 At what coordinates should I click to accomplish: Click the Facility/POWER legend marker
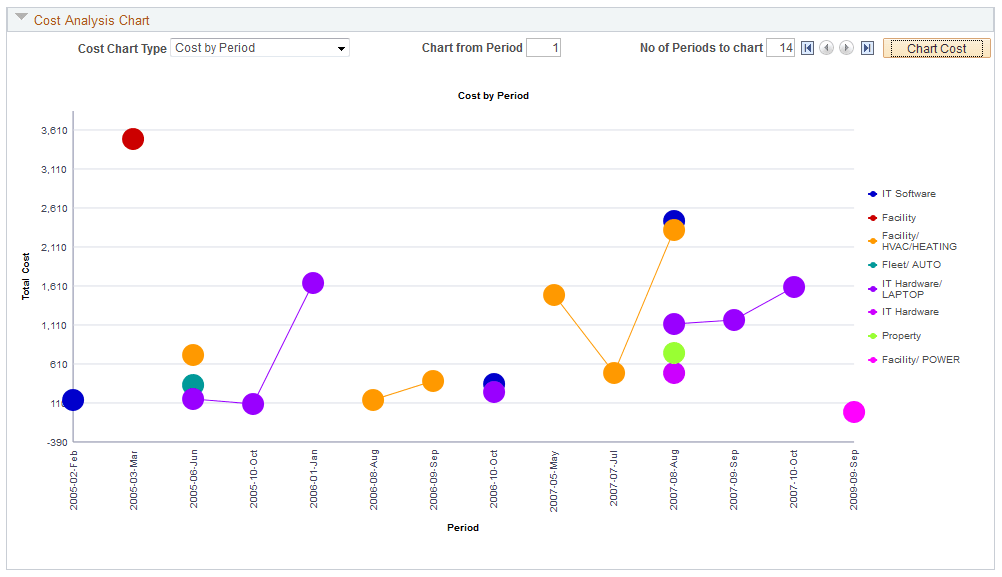tap(869, 359)
